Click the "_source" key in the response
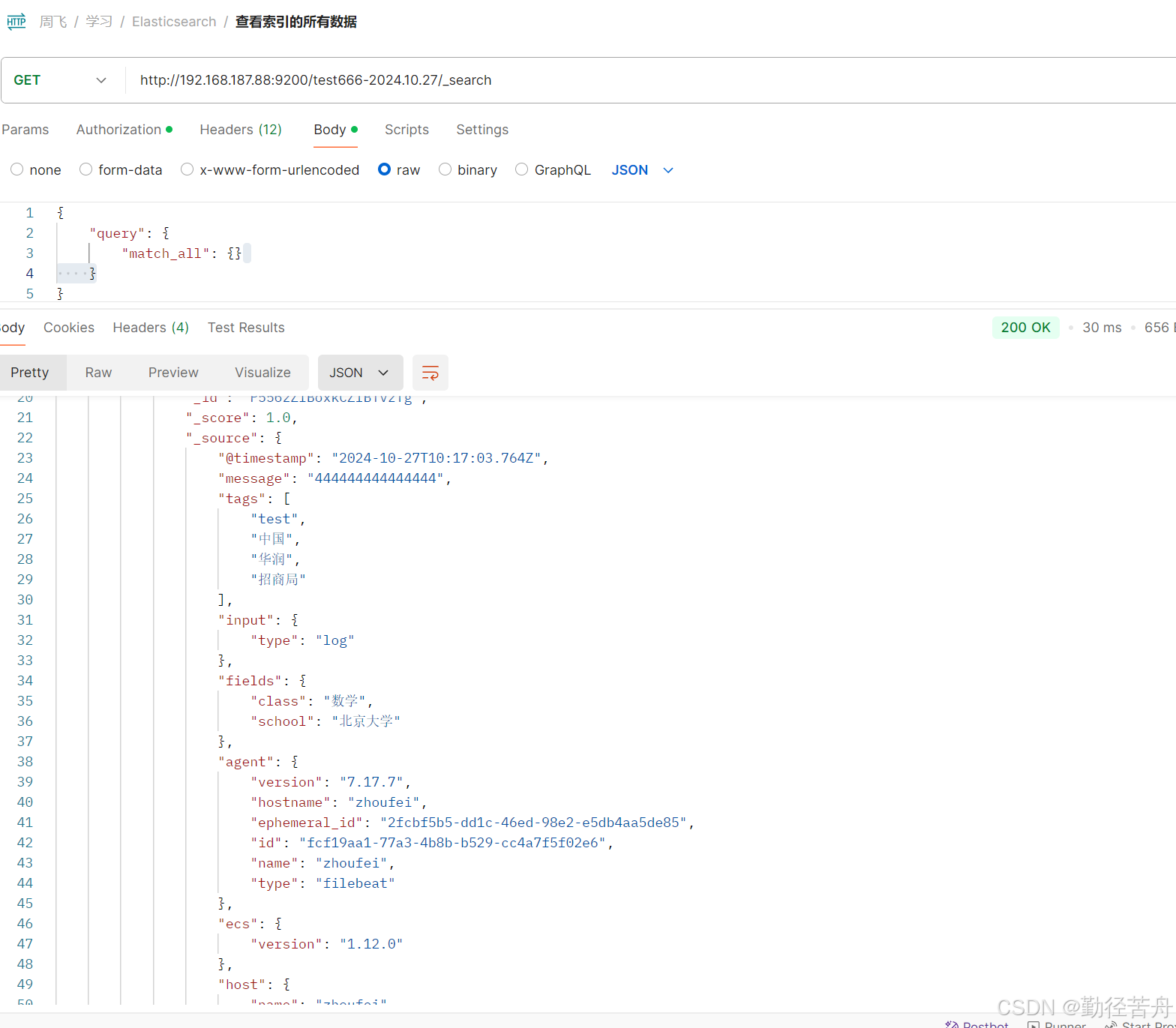The height and width of the screenshot is (1028, 1176). click(x=221, y=438)
